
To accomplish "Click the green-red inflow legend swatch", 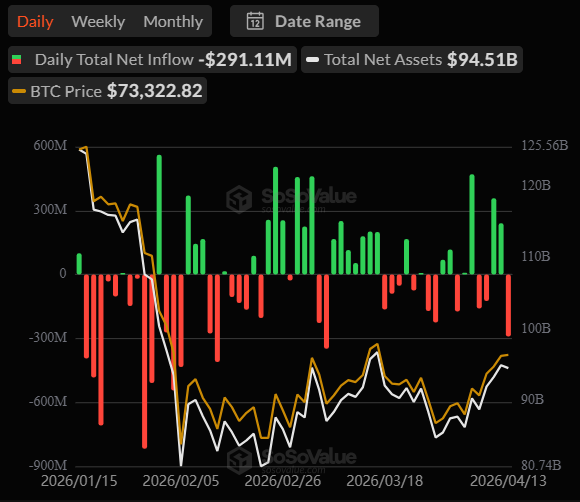I will 17,60.
